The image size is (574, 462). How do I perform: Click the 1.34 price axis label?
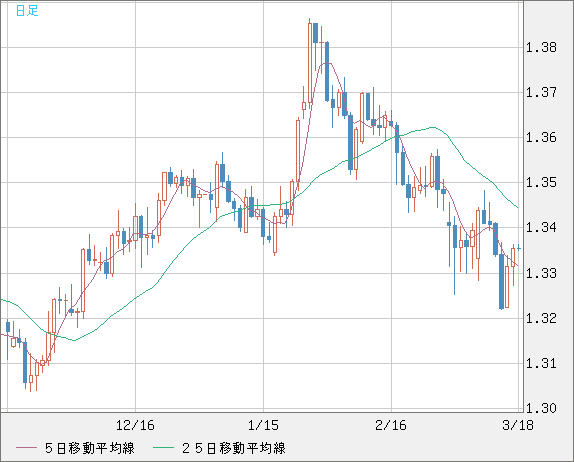541,228
